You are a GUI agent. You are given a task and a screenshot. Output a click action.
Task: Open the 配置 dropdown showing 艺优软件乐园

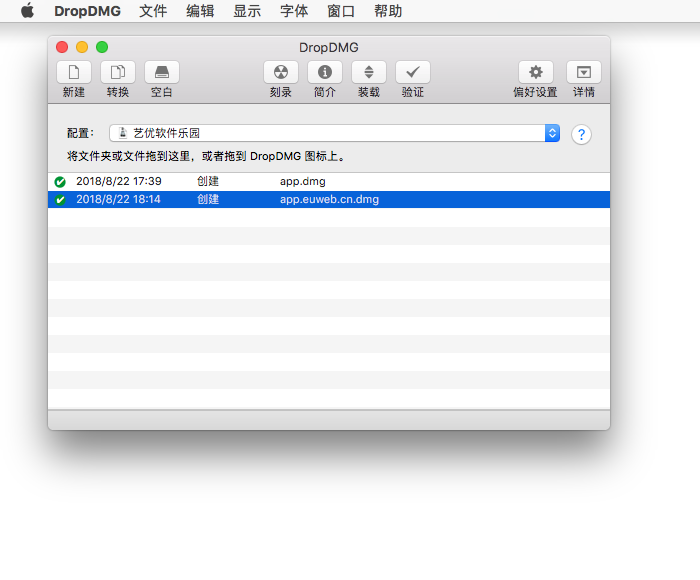(x=334, y=133)
